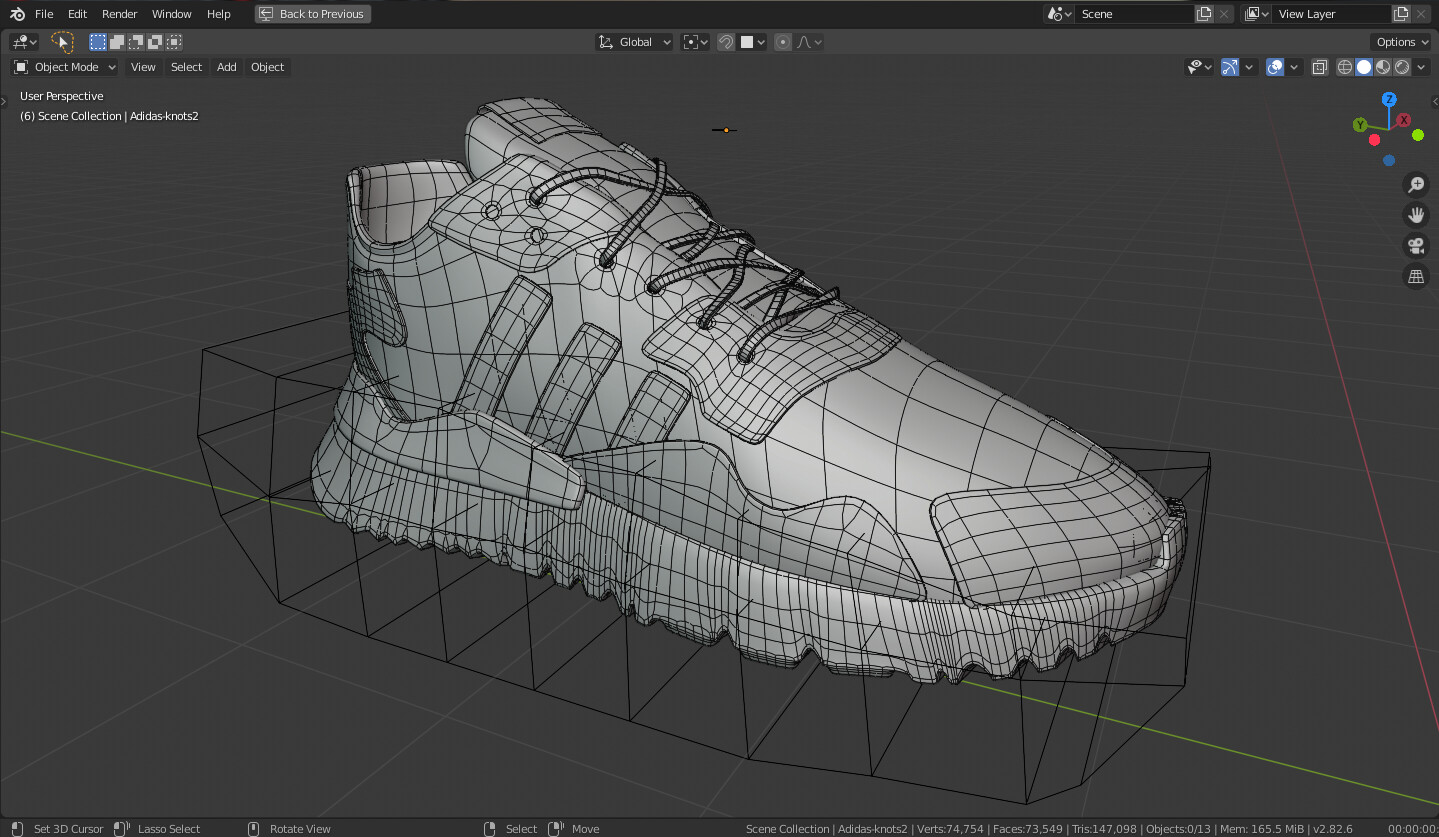Open snapping options dropdown
Viewport: 1439px width, 837px height.
pos(753,42)
